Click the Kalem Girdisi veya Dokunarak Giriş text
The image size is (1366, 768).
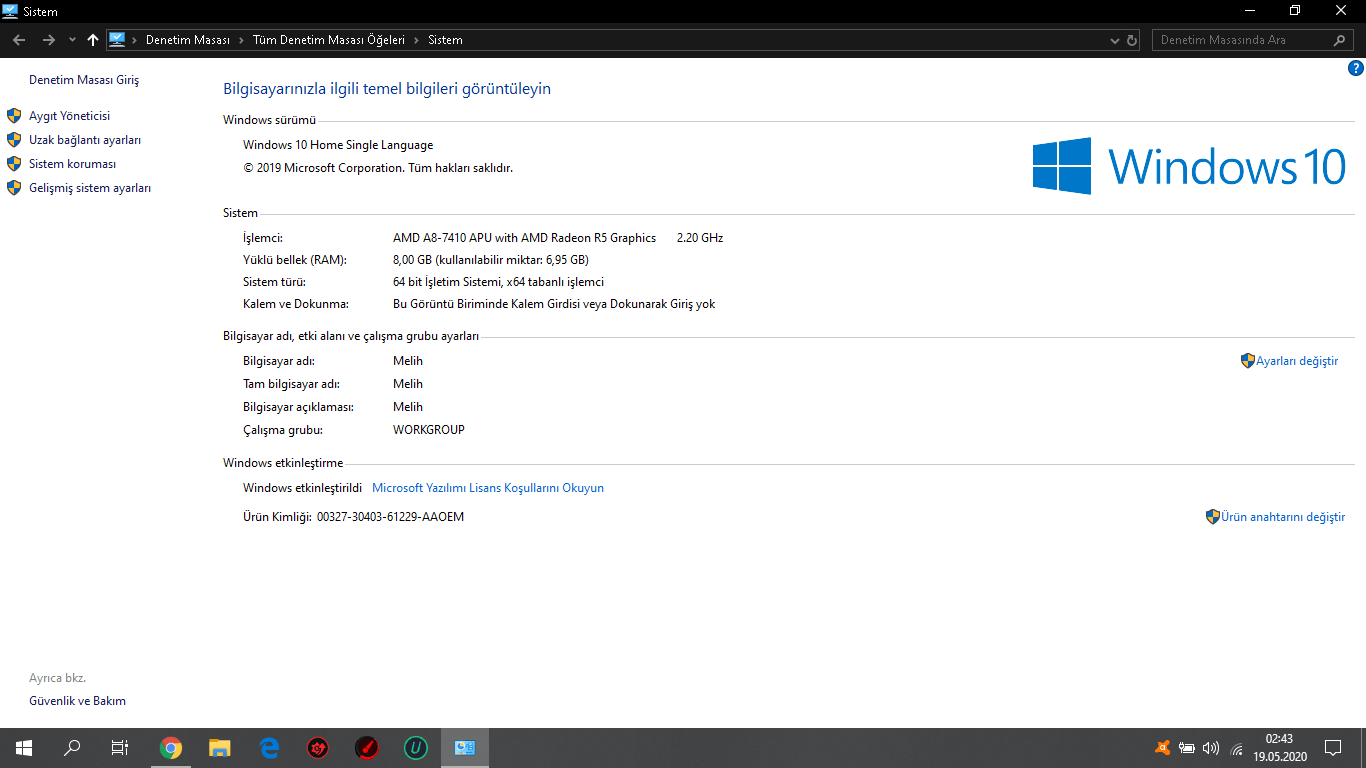click(x=554, y=304)
